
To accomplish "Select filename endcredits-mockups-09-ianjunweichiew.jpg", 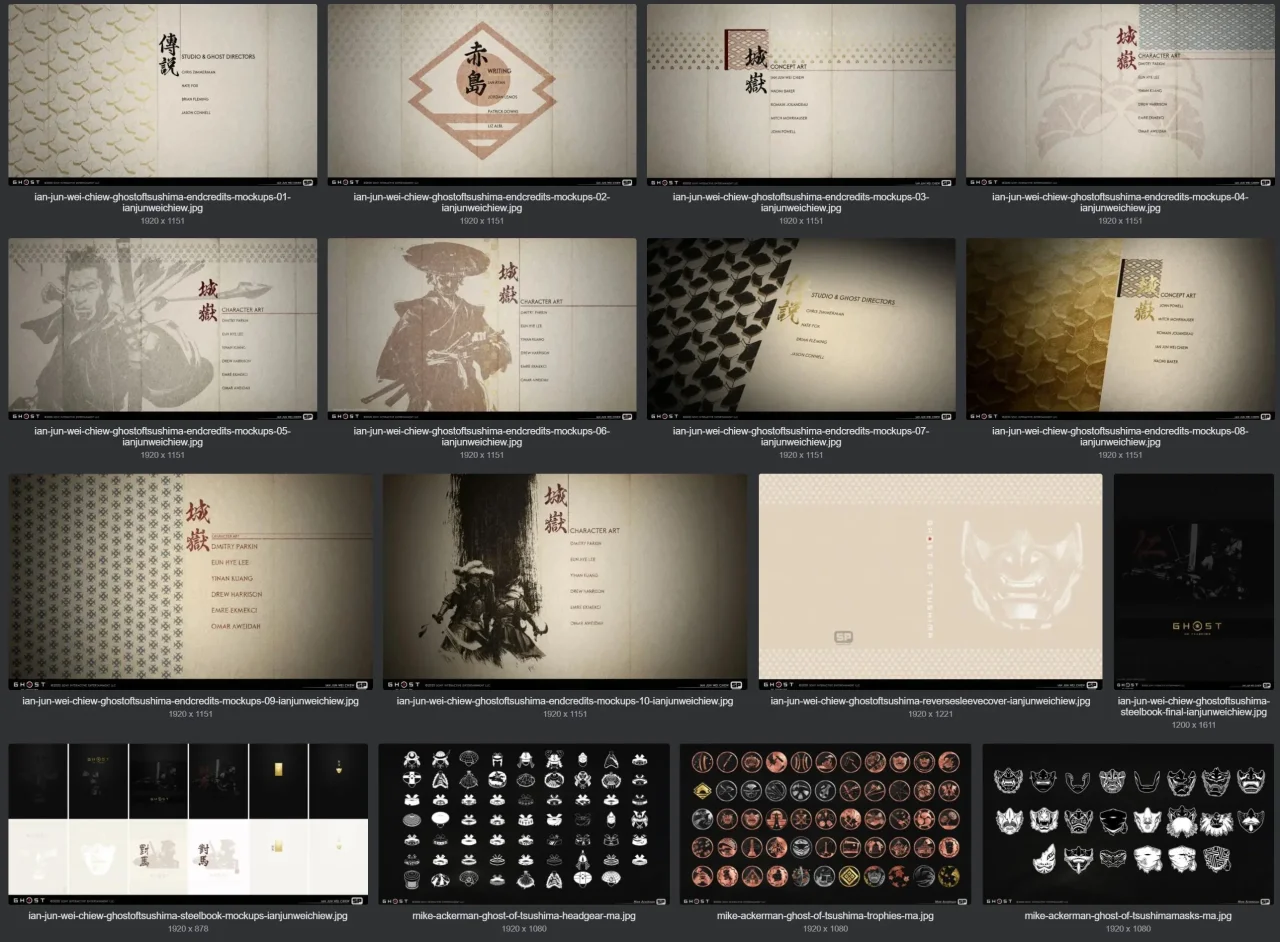I will [x=190, y=701].
